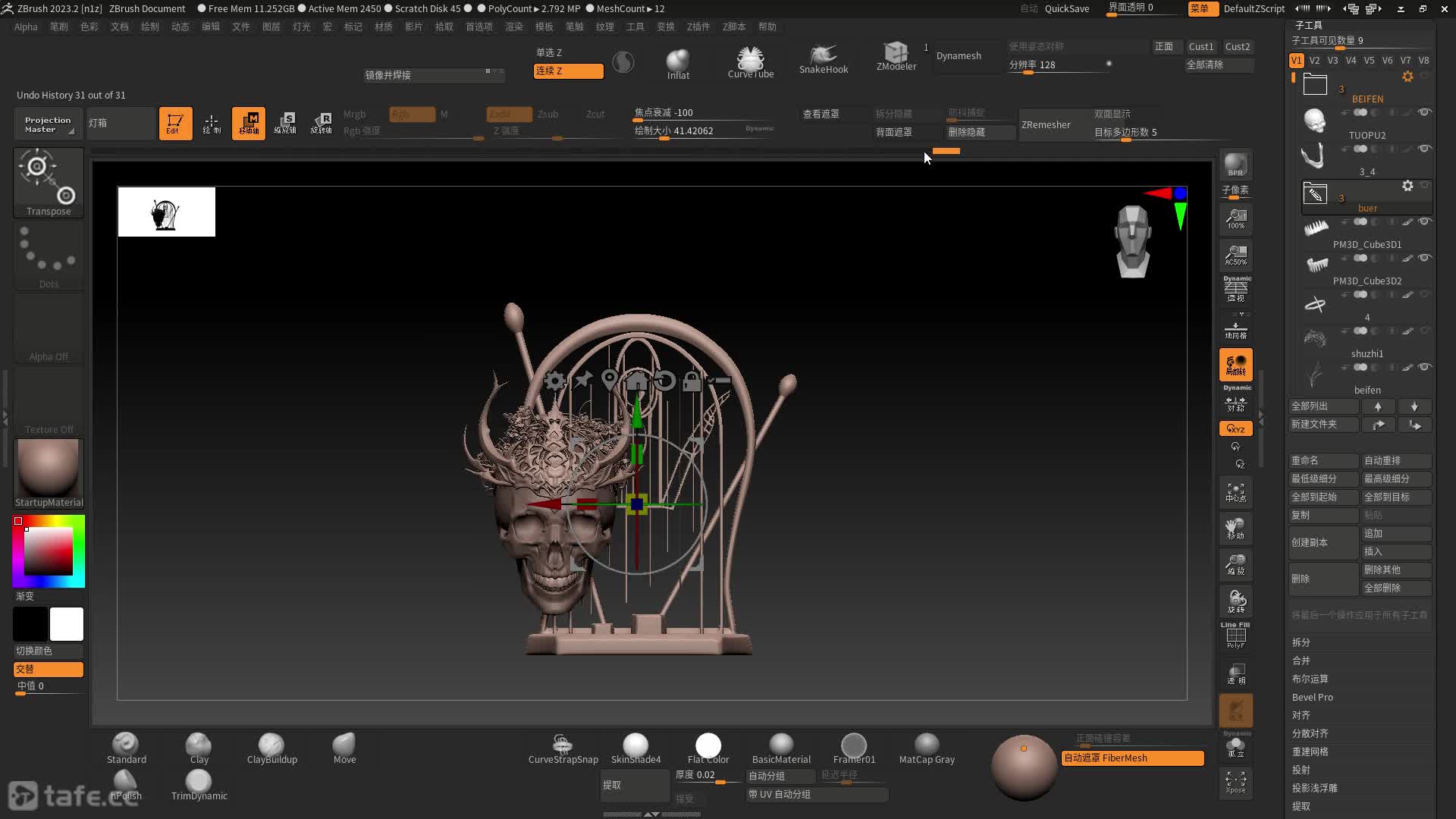Select the Rotate gizmo mode (R) button
The height and width of the screenshot is (819, 1456).
[322, 123]
